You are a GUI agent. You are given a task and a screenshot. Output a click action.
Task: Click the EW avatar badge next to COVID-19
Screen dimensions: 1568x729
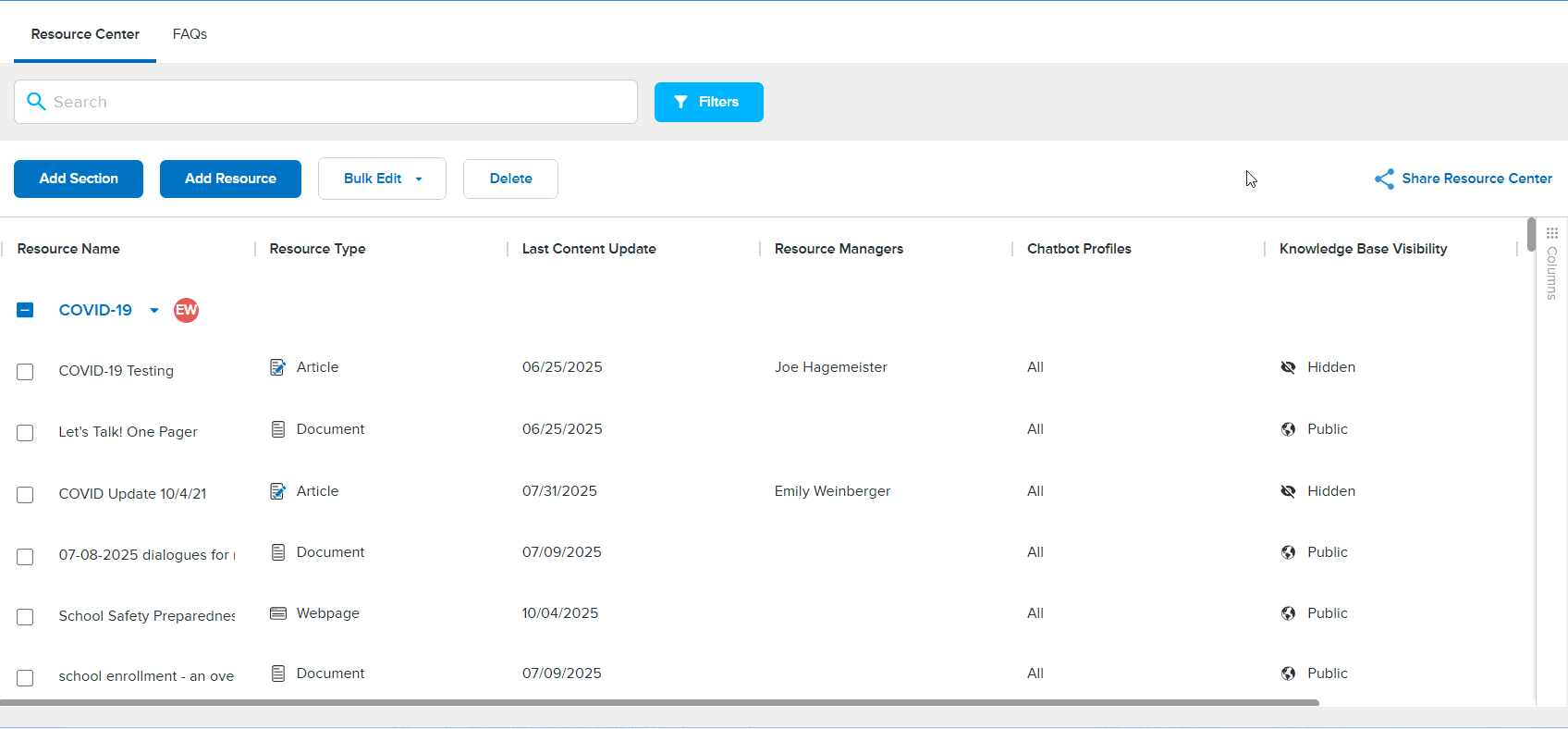(186, 310)
